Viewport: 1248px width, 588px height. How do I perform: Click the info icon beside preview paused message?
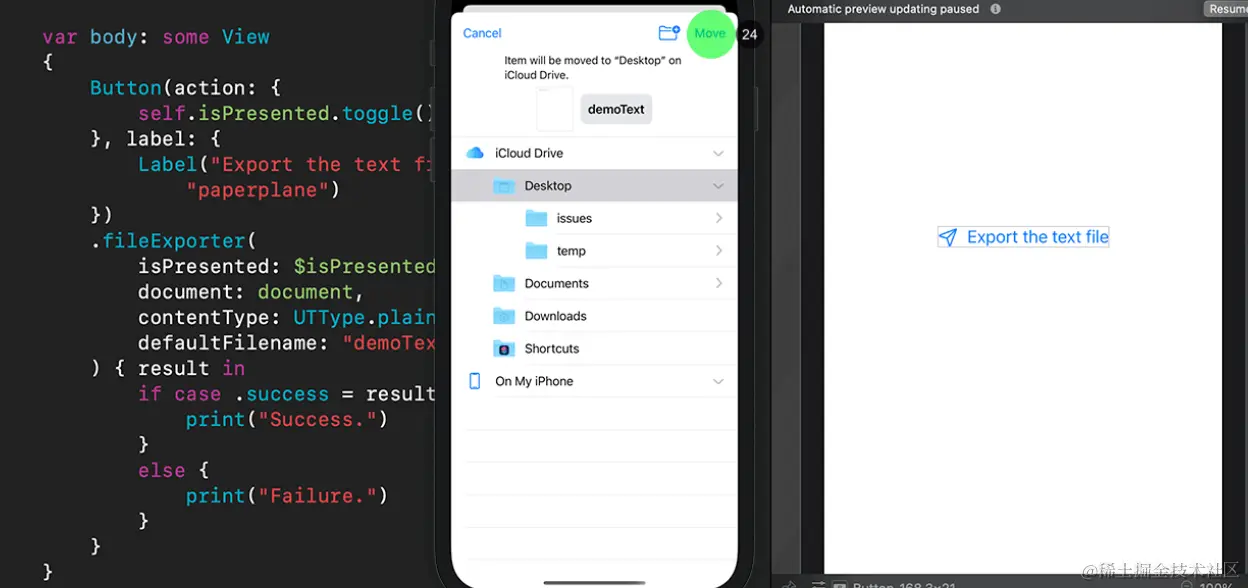coord(995,9)
